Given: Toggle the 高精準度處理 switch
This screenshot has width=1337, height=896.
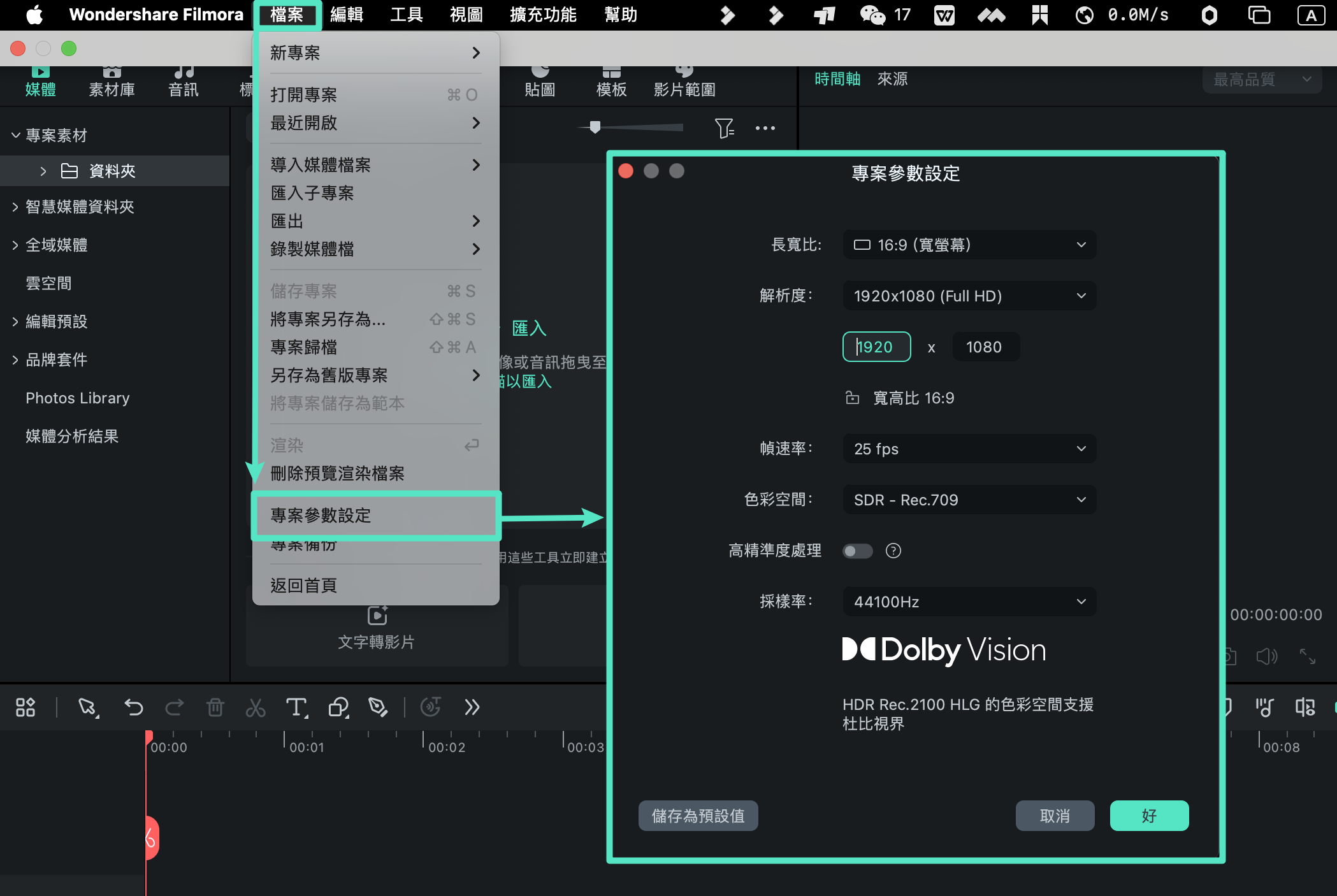Looking at the screenshot, I should click(x=857, y=551).
